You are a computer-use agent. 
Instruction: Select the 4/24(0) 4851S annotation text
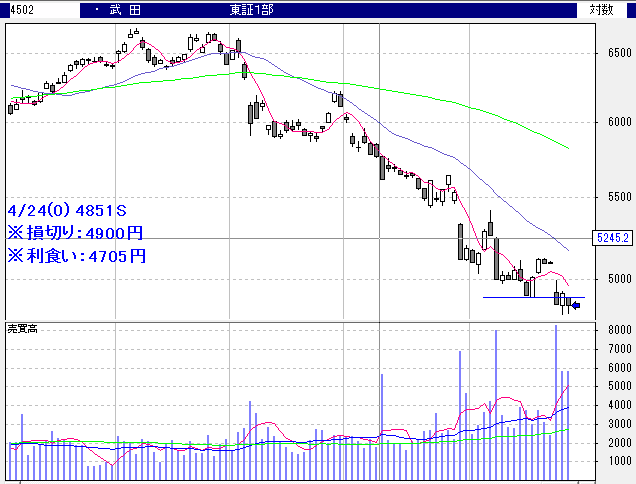[67, 211]
